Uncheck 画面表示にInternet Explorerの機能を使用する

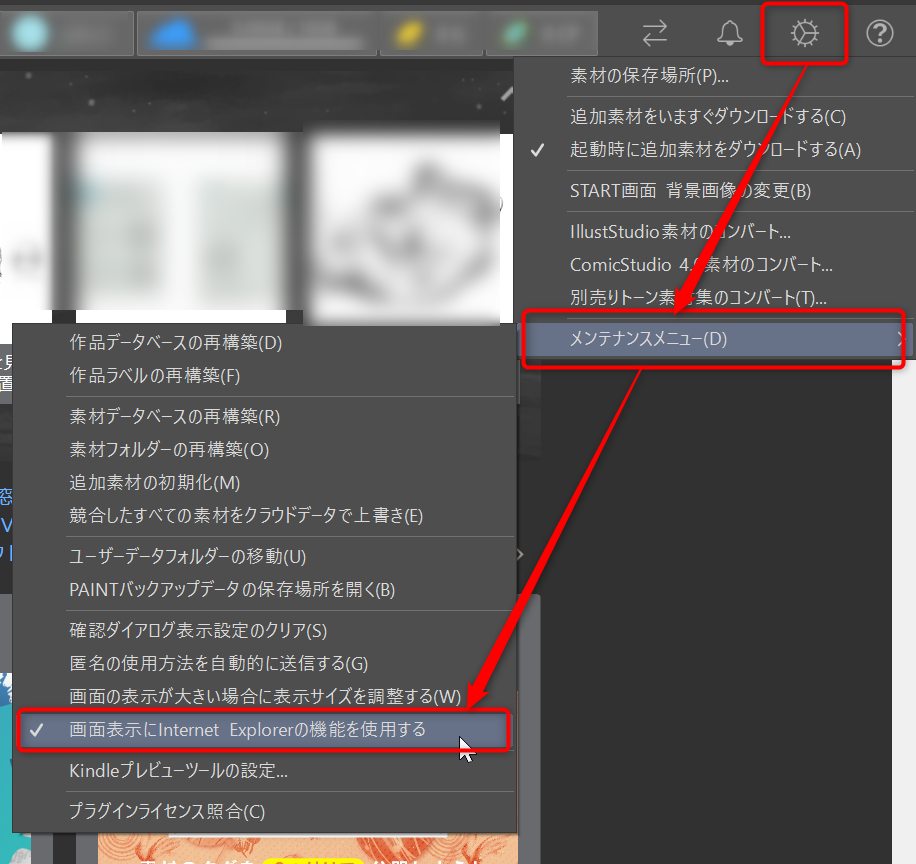[247, 730]
